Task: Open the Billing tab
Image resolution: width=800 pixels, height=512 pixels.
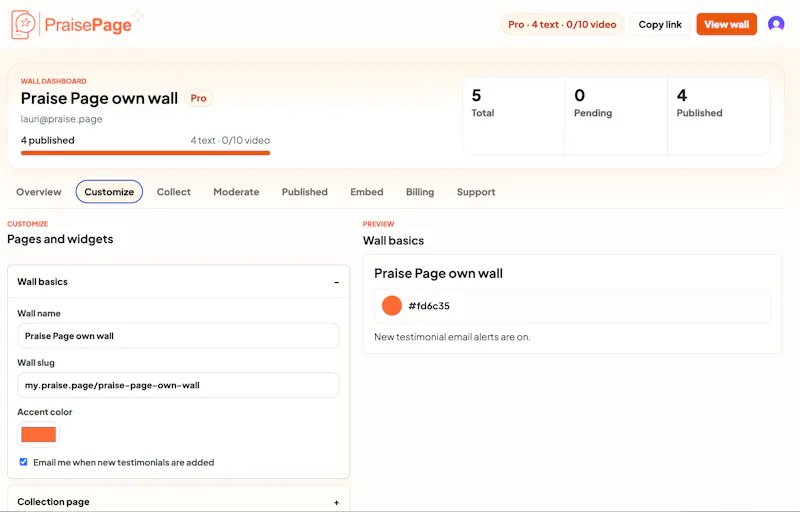Action: click(x=420, y=192)
